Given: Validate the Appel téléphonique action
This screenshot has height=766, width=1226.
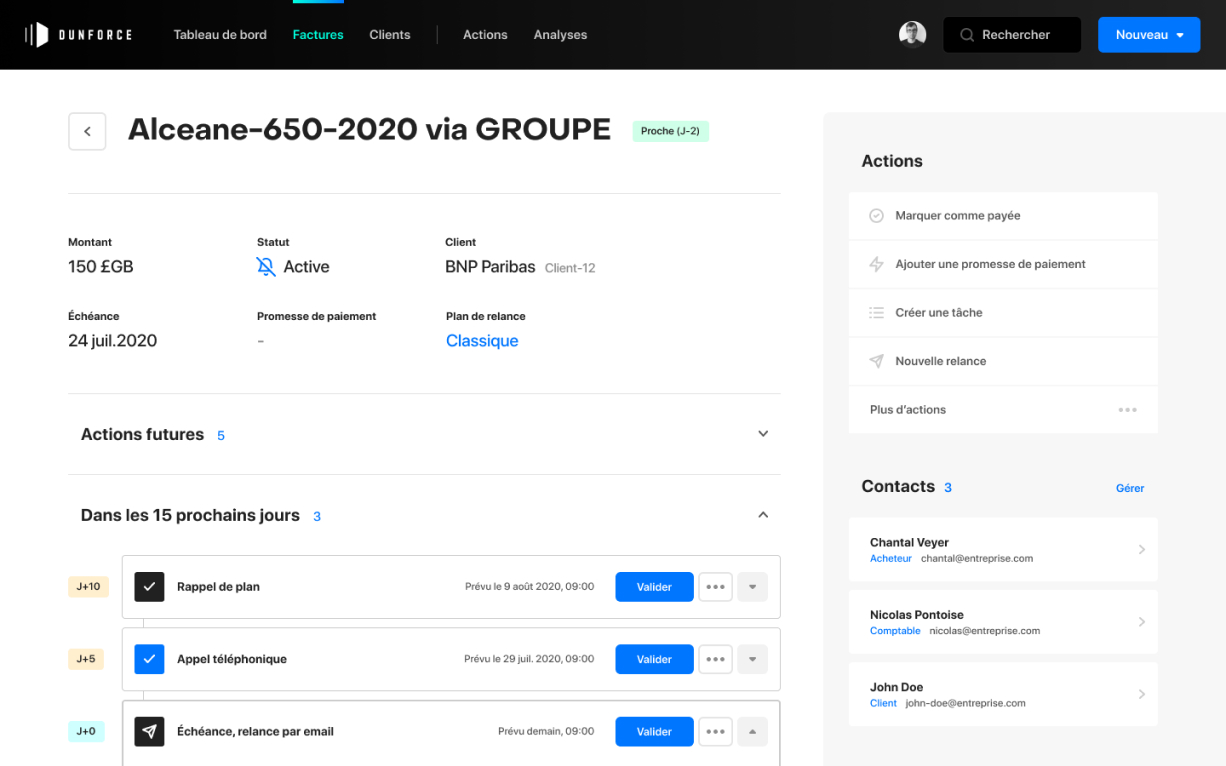Looking at the screenshot, I should coord(654,659).
